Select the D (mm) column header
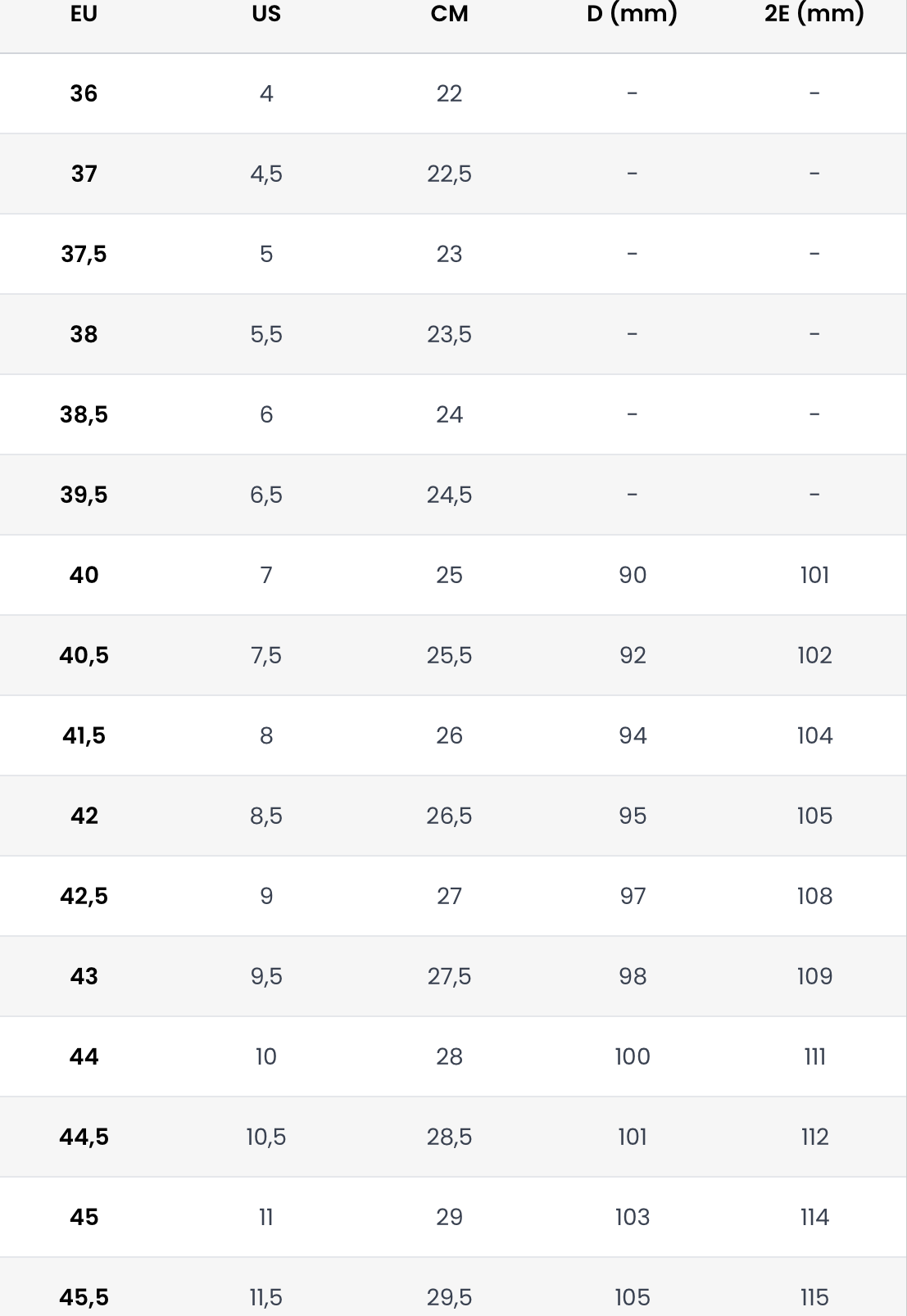Image resolution: width=907 pixels, height=1316 pixels. coord(632,14)
